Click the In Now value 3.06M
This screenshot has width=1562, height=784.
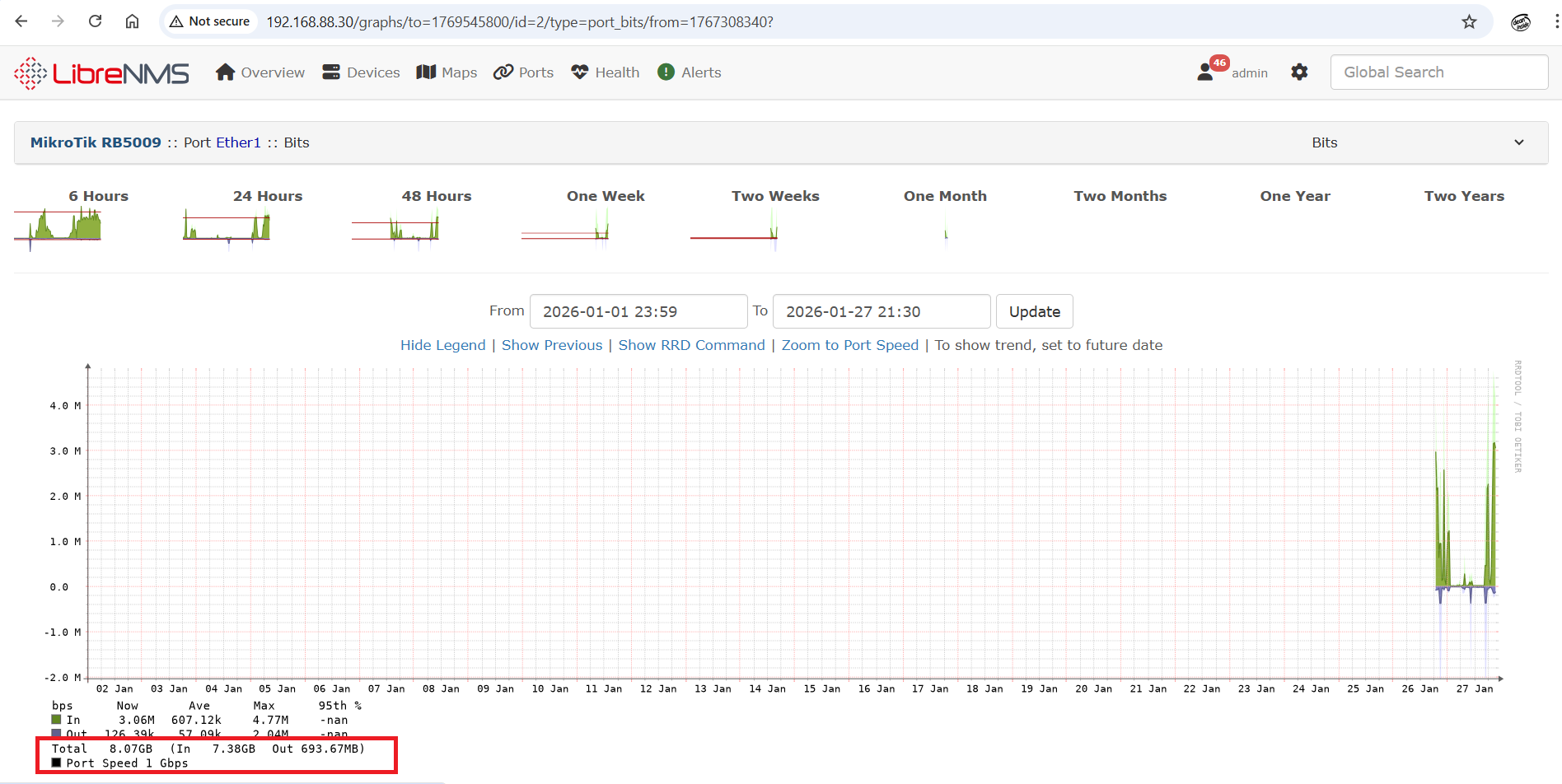coord(137,720)
